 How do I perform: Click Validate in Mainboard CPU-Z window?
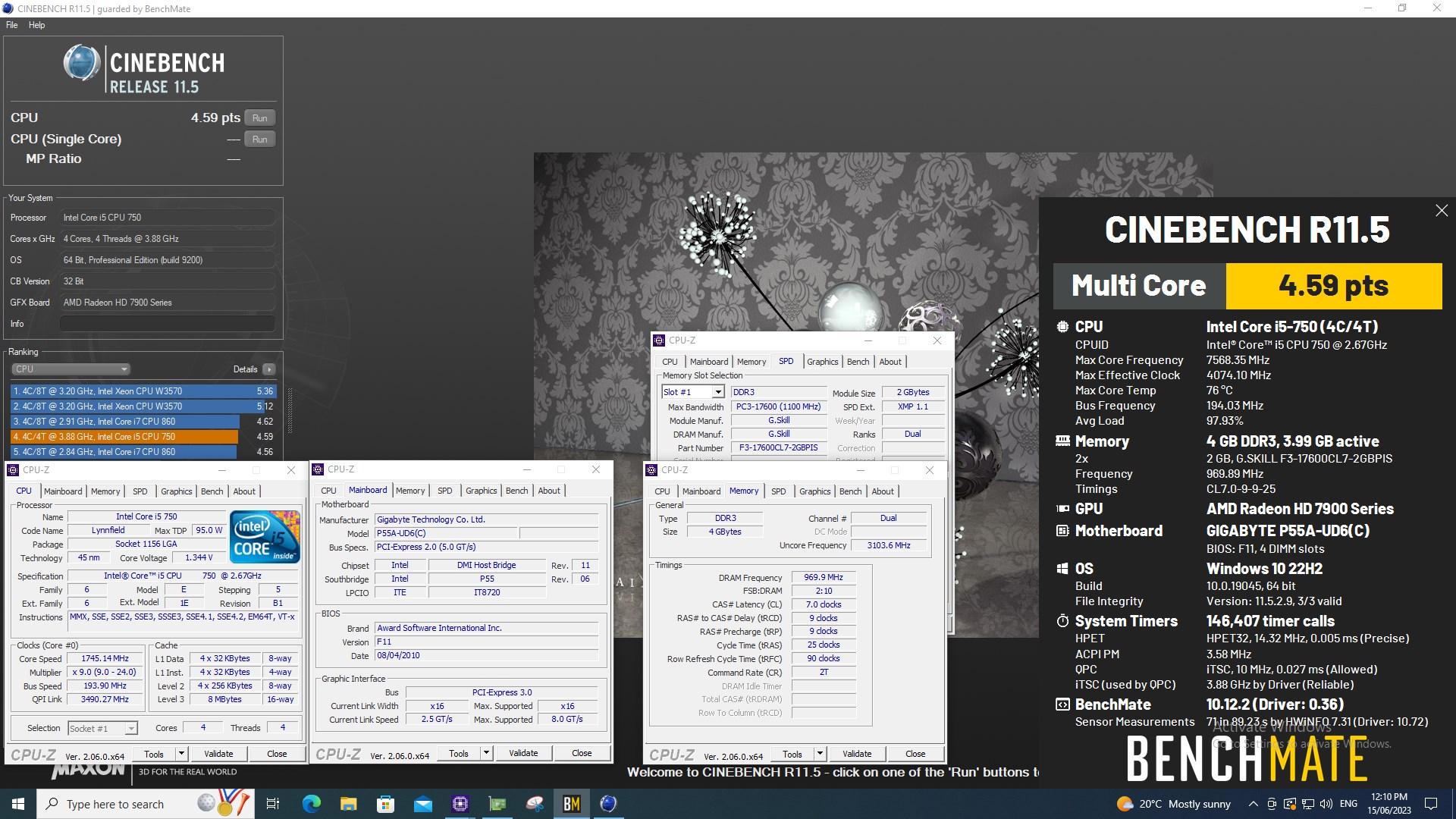click(x=523, y=753)
